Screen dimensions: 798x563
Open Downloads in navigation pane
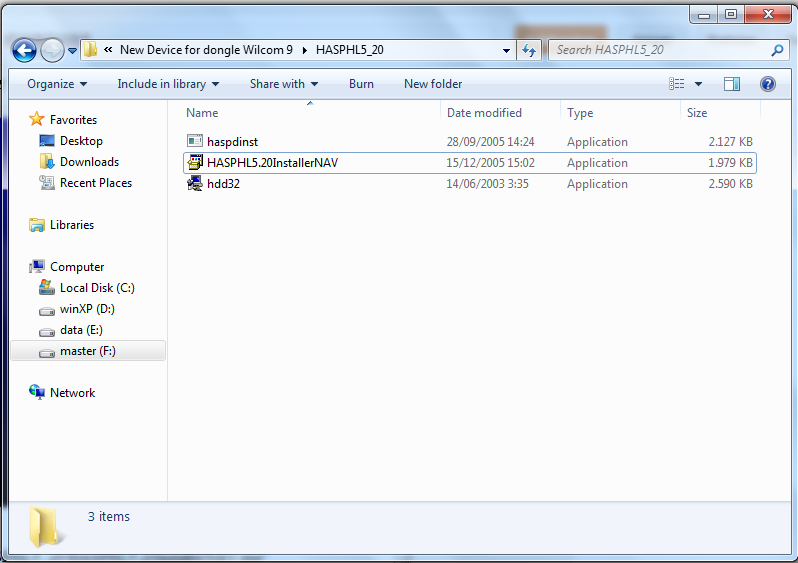(89, 162)
